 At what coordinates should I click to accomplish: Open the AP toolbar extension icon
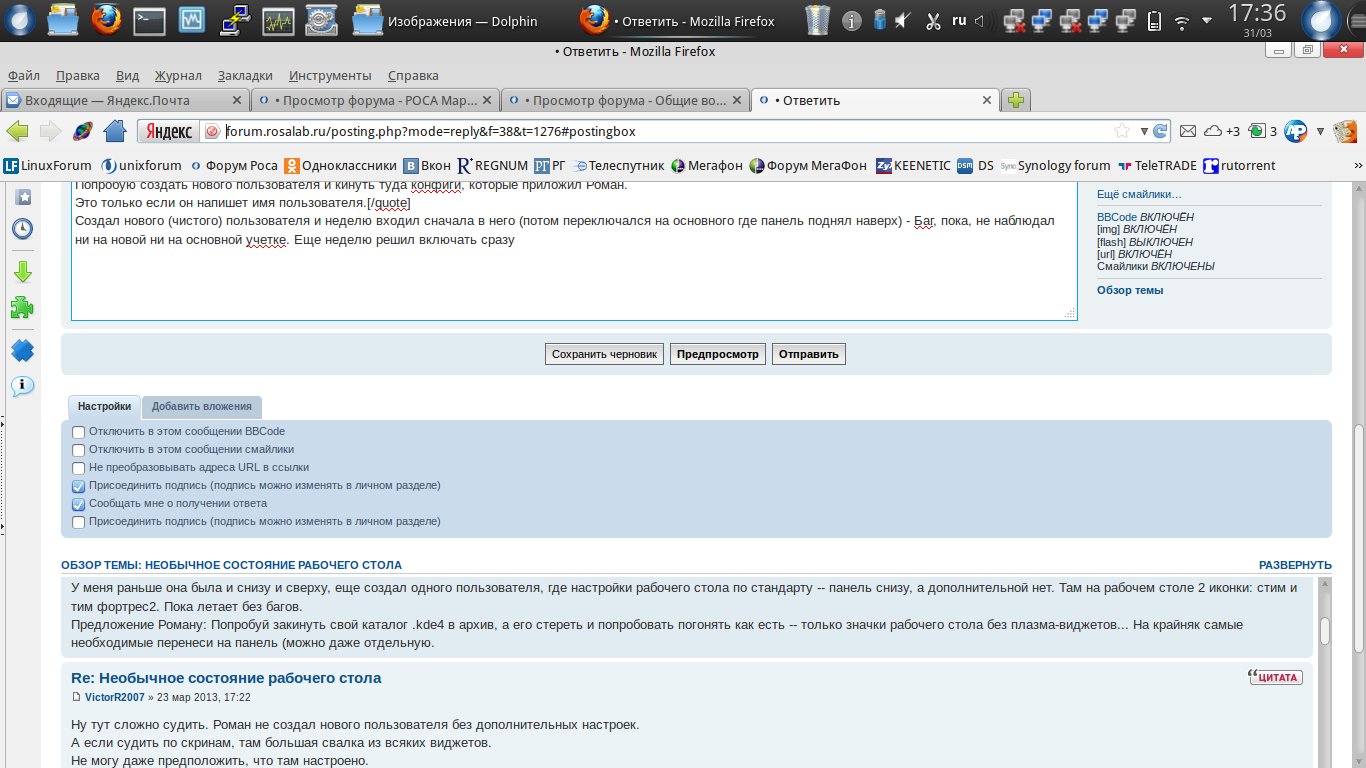1296,131
